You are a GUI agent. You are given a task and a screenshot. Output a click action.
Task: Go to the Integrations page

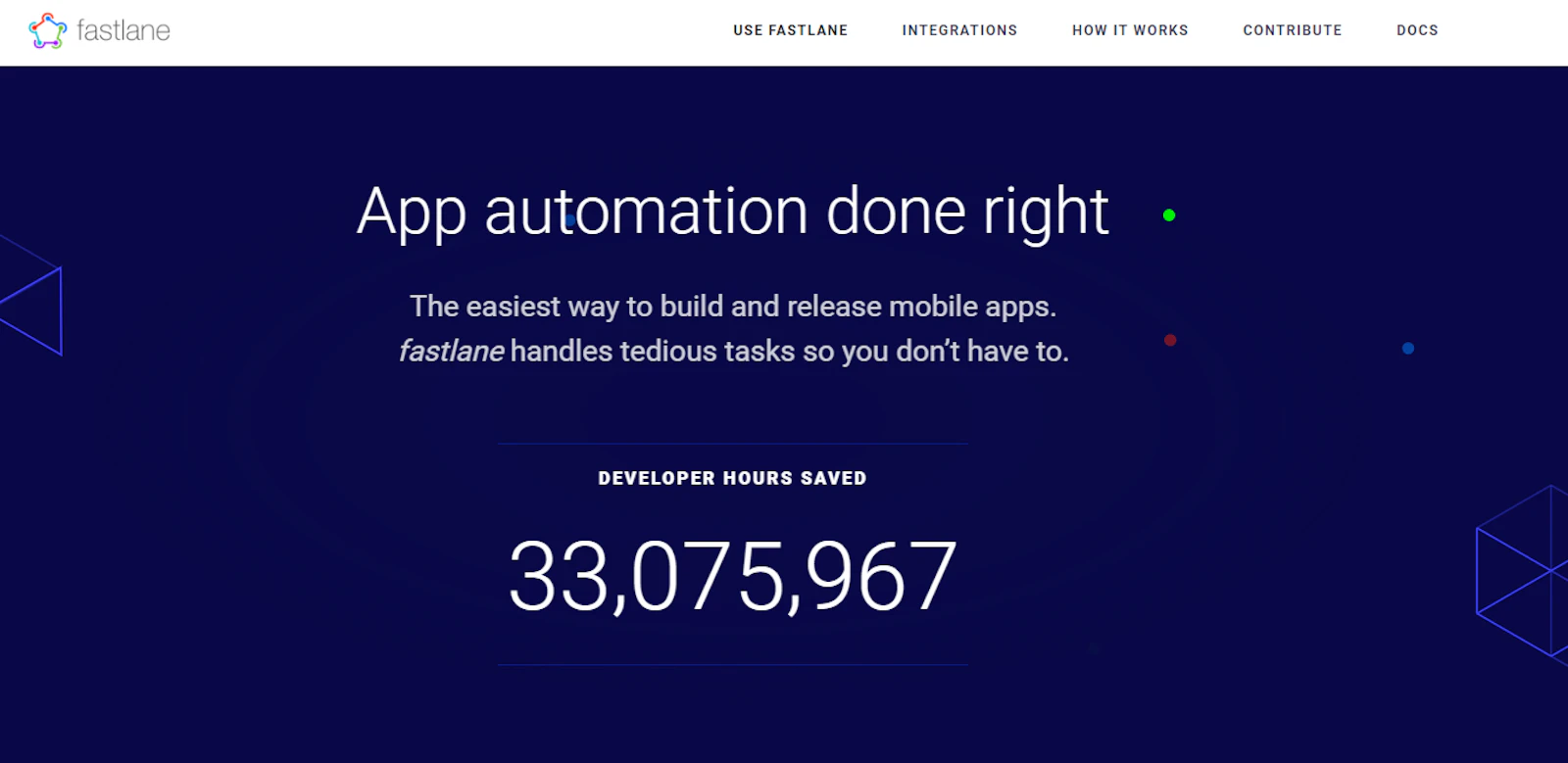(x=960, y=30)
